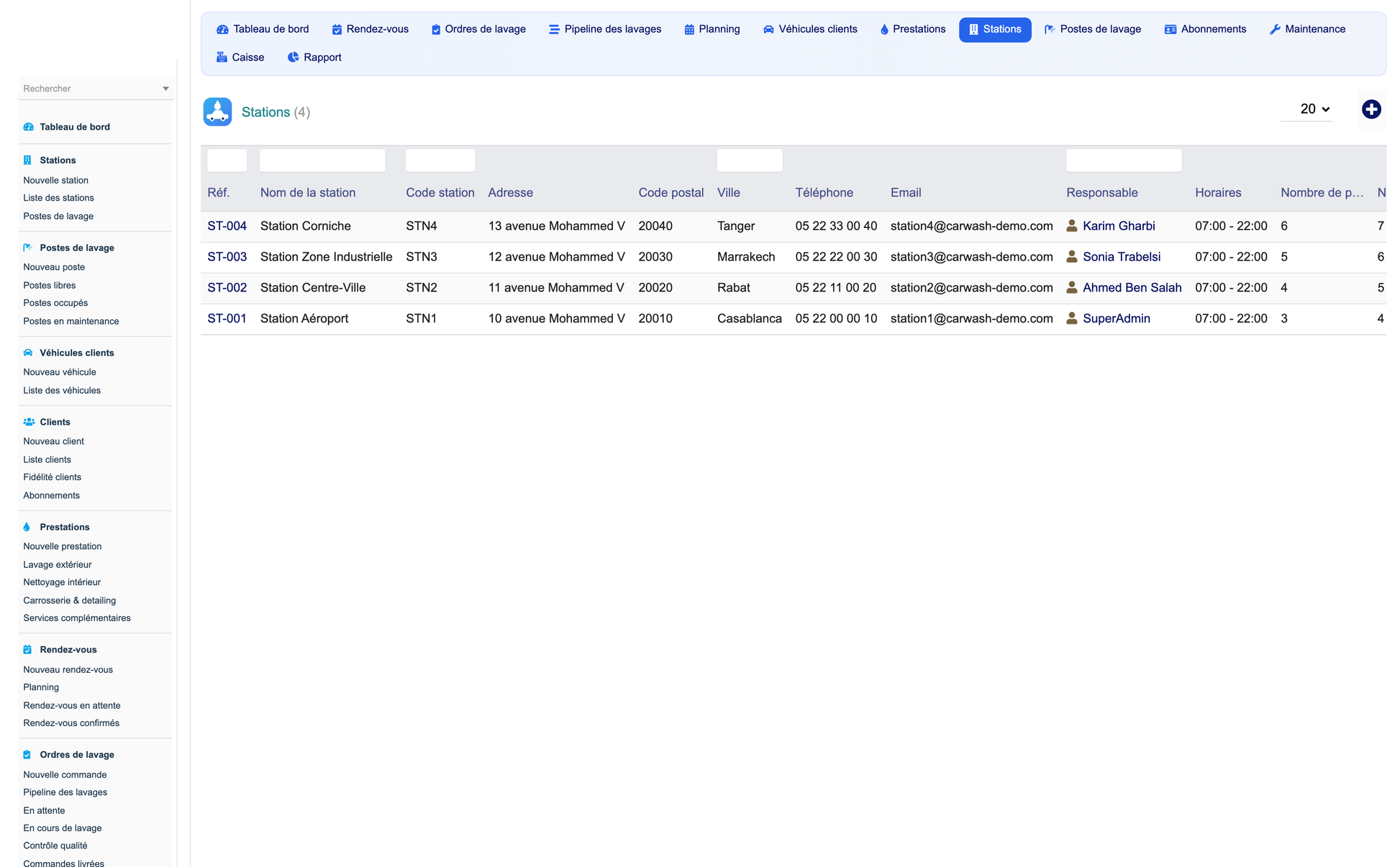Viewport: 1400px width, 867px height.
Task: Open station reference ST-003
Action: tap(227, 257)
